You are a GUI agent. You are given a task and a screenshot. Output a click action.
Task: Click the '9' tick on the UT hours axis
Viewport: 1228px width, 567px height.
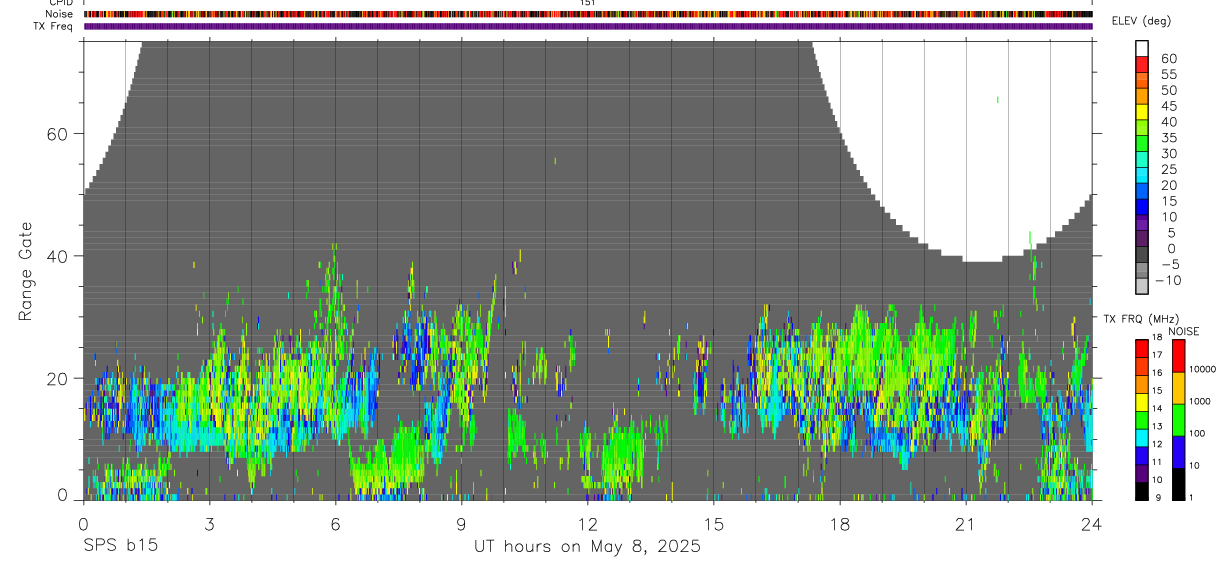(x=461, y=523)
